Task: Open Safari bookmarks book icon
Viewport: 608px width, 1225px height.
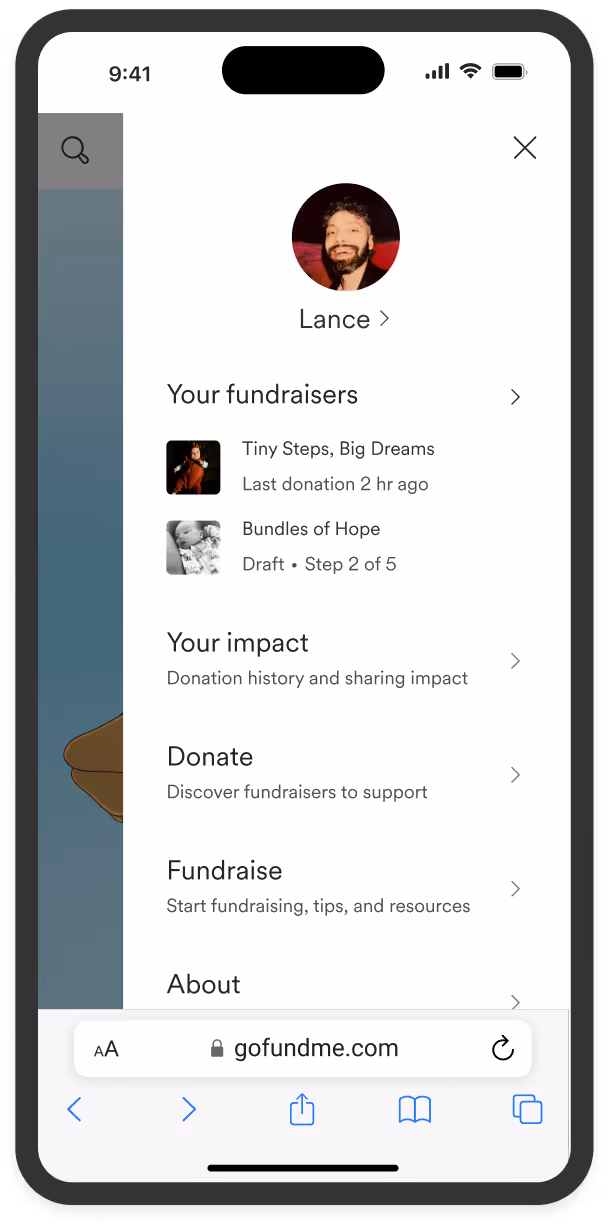Action: pos(415,1109)
